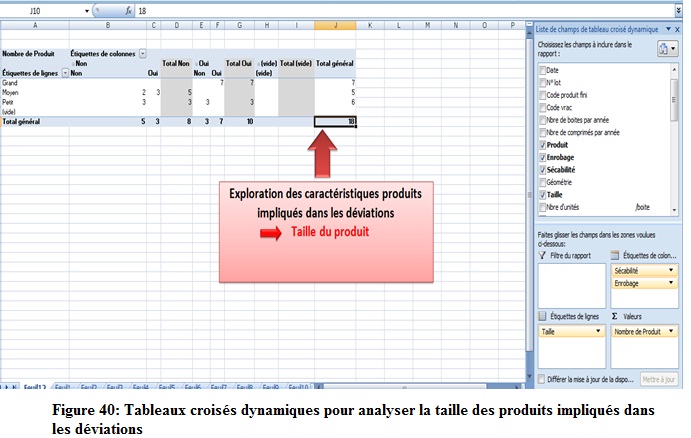Open the Enrobage field dropdown in column labels
The height and width of the screenshot is (438, 691).
pos(671,283)
